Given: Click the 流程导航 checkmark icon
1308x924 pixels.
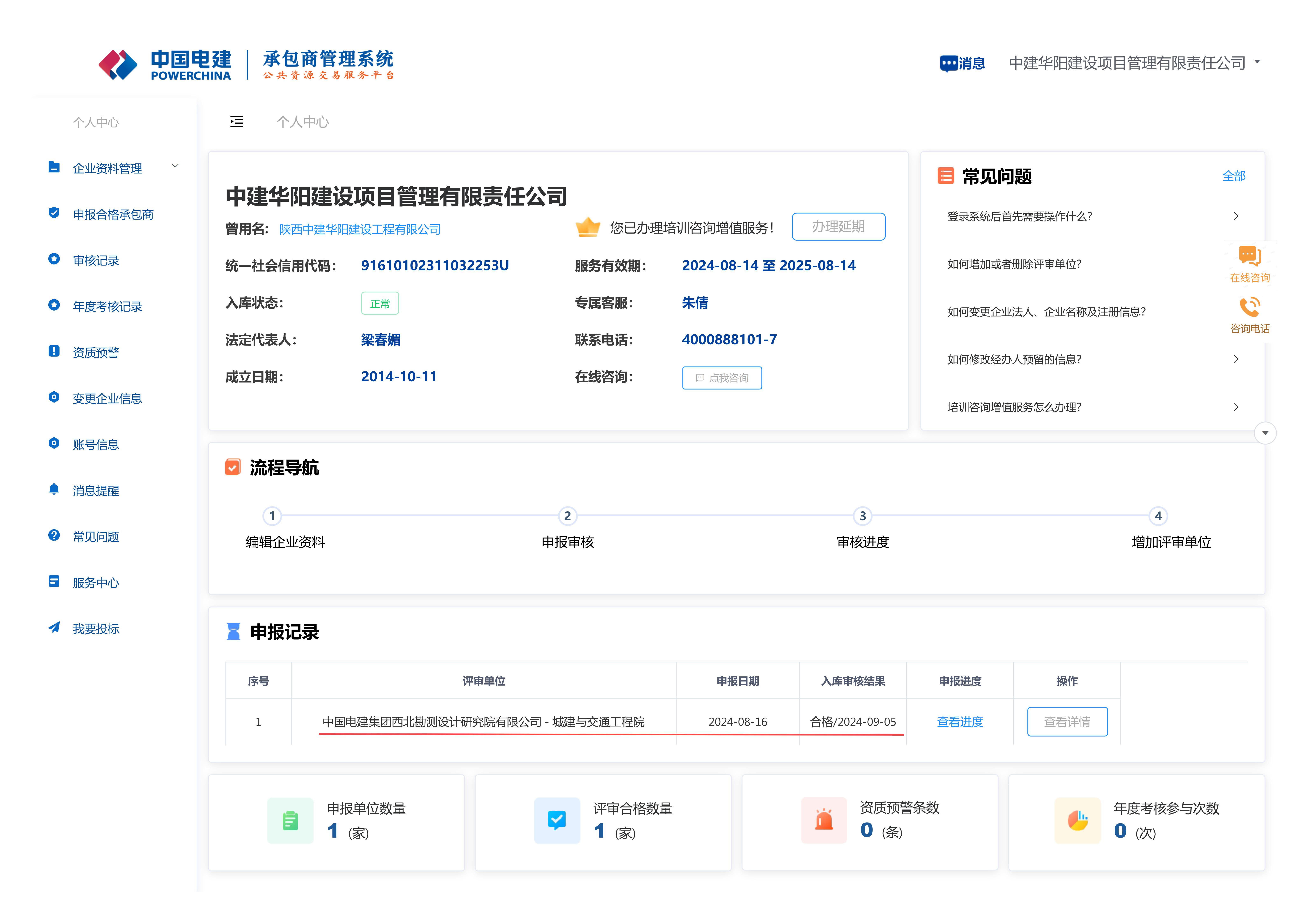Looking at the screenshot, I should pos(233,467).
